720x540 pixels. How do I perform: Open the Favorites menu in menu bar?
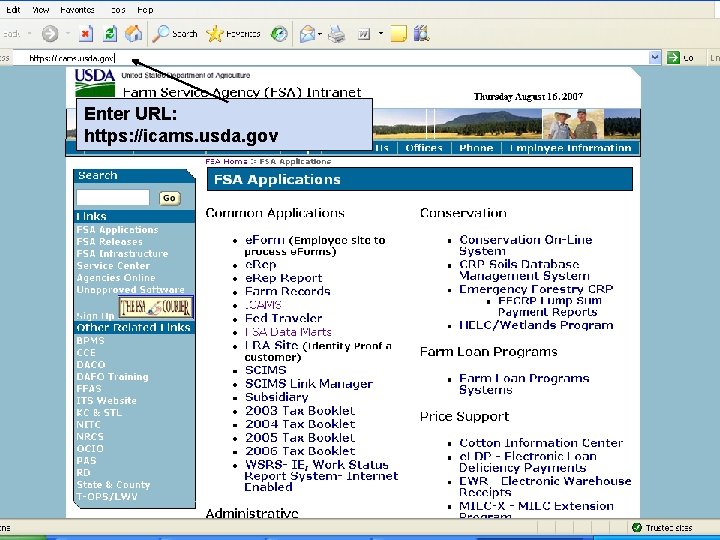[77, 10]
